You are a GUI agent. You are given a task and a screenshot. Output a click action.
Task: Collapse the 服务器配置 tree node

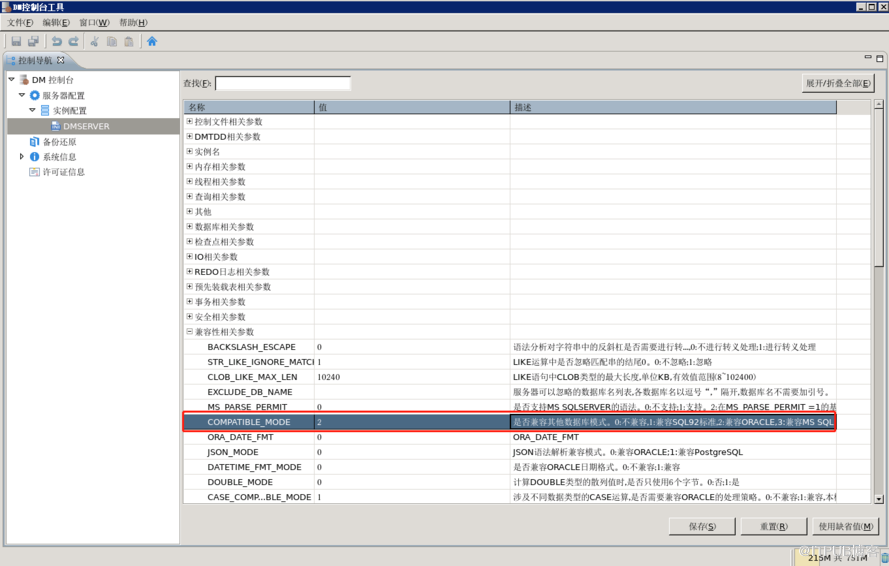22,95
